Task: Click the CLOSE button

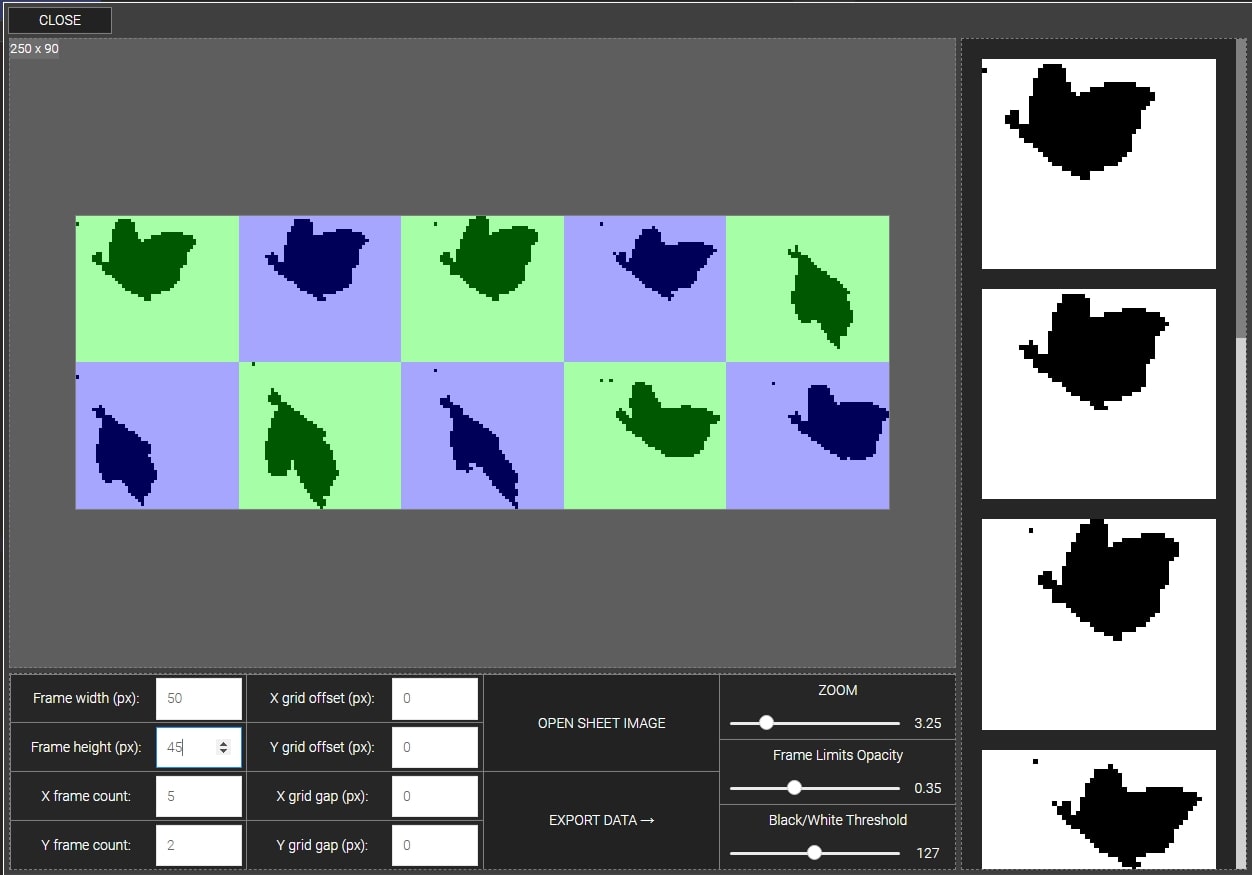Action: 60,20
